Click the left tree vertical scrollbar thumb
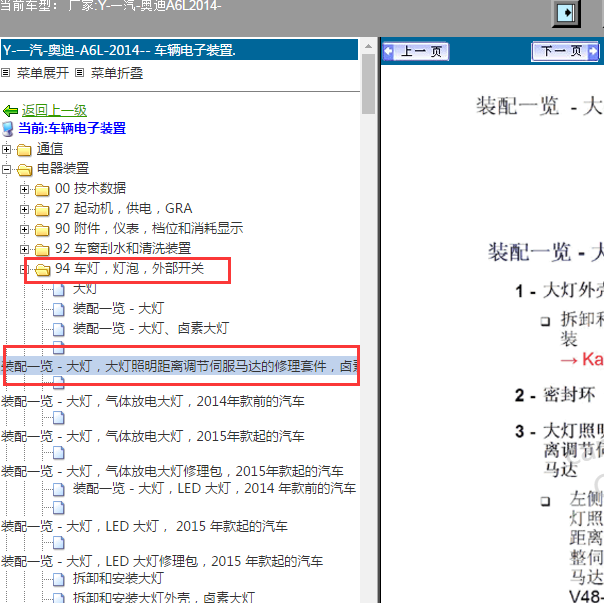The image size is (604, 603). [368, 84]
